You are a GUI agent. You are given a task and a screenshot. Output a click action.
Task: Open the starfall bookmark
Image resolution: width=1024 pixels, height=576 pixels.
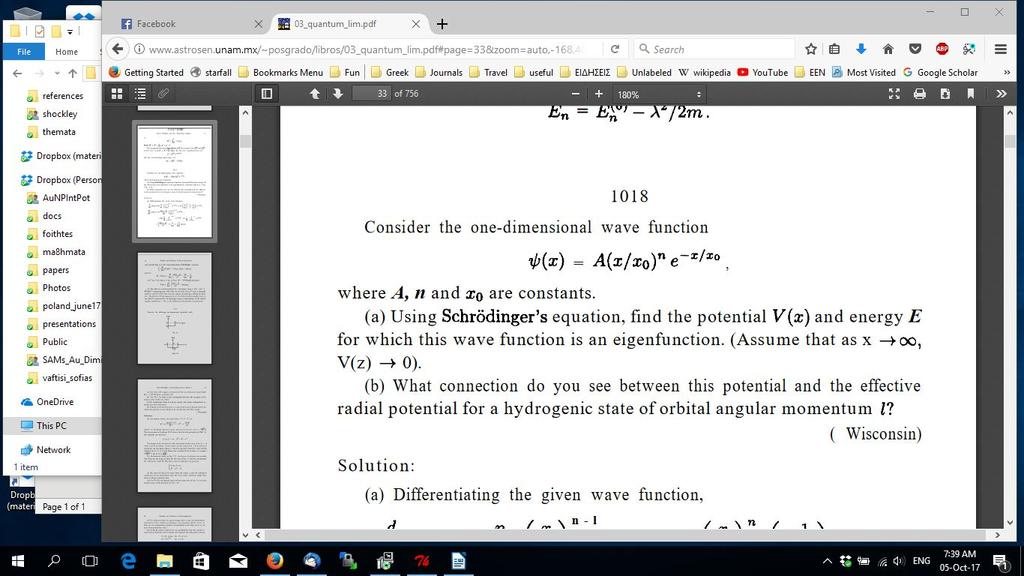click(211, 72)
